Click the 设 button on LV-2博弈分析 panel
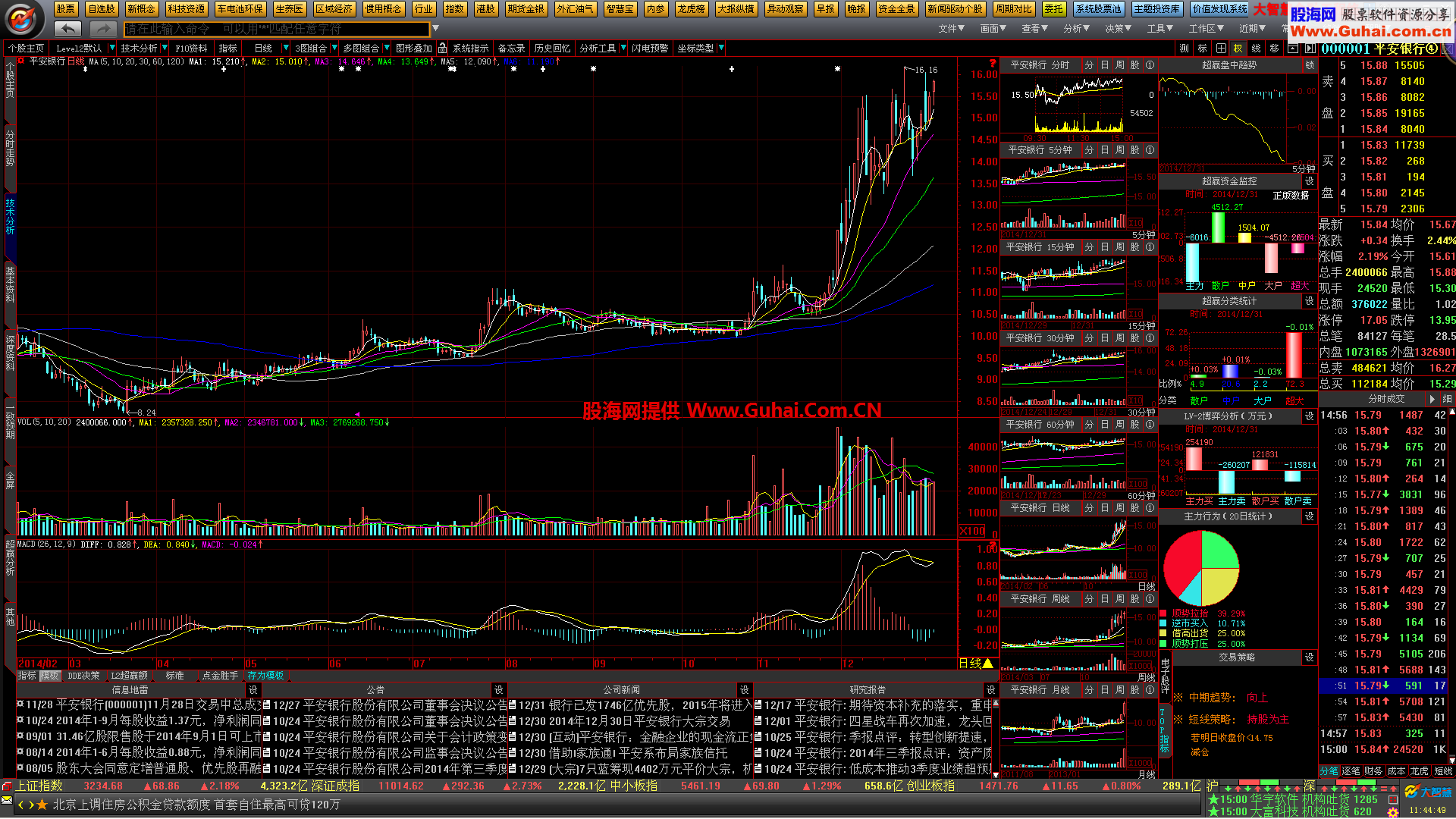 [x=1310, y=416]
